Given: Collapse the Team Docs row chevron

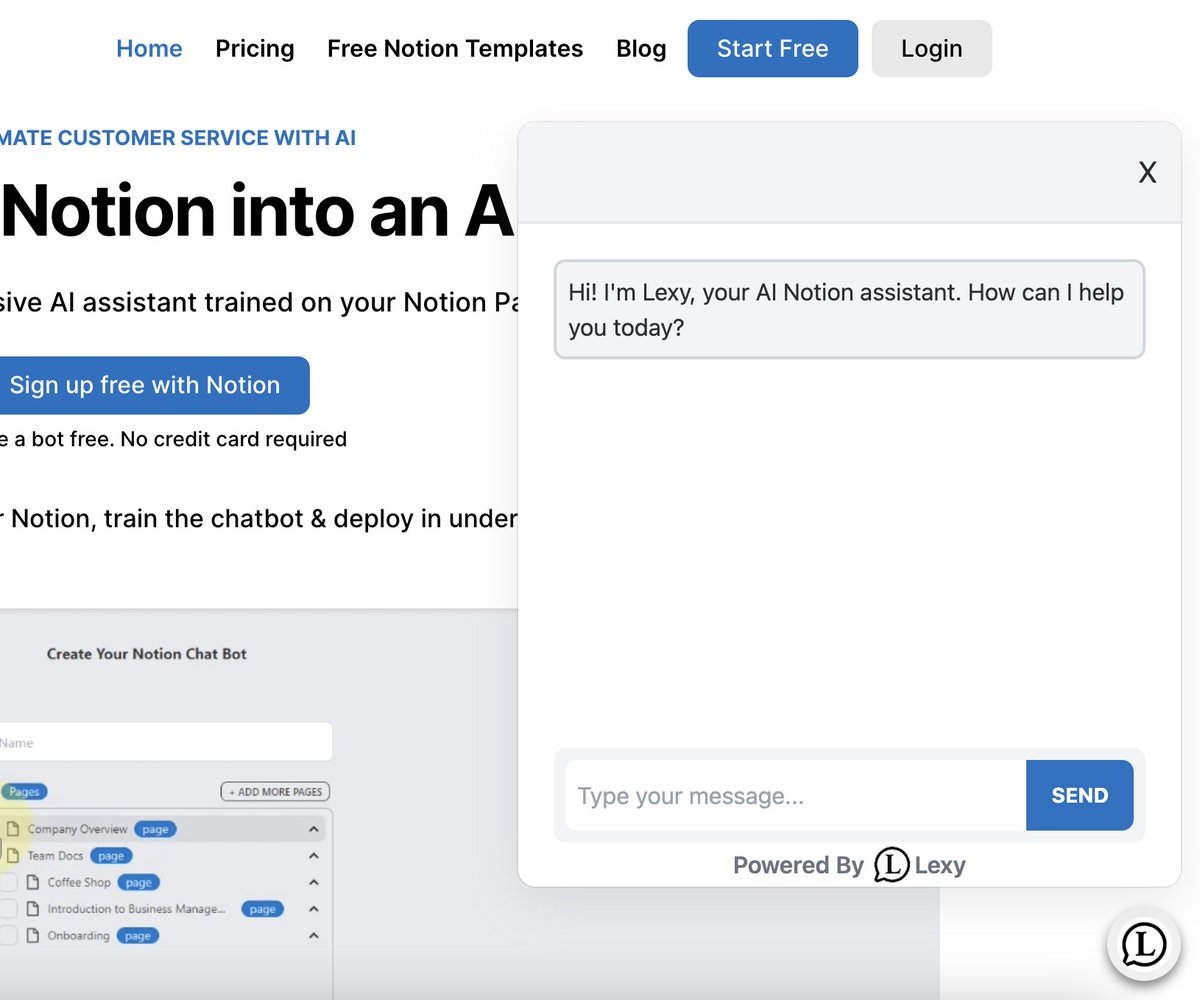Looking at the screenshot, I should coord(314,856).
